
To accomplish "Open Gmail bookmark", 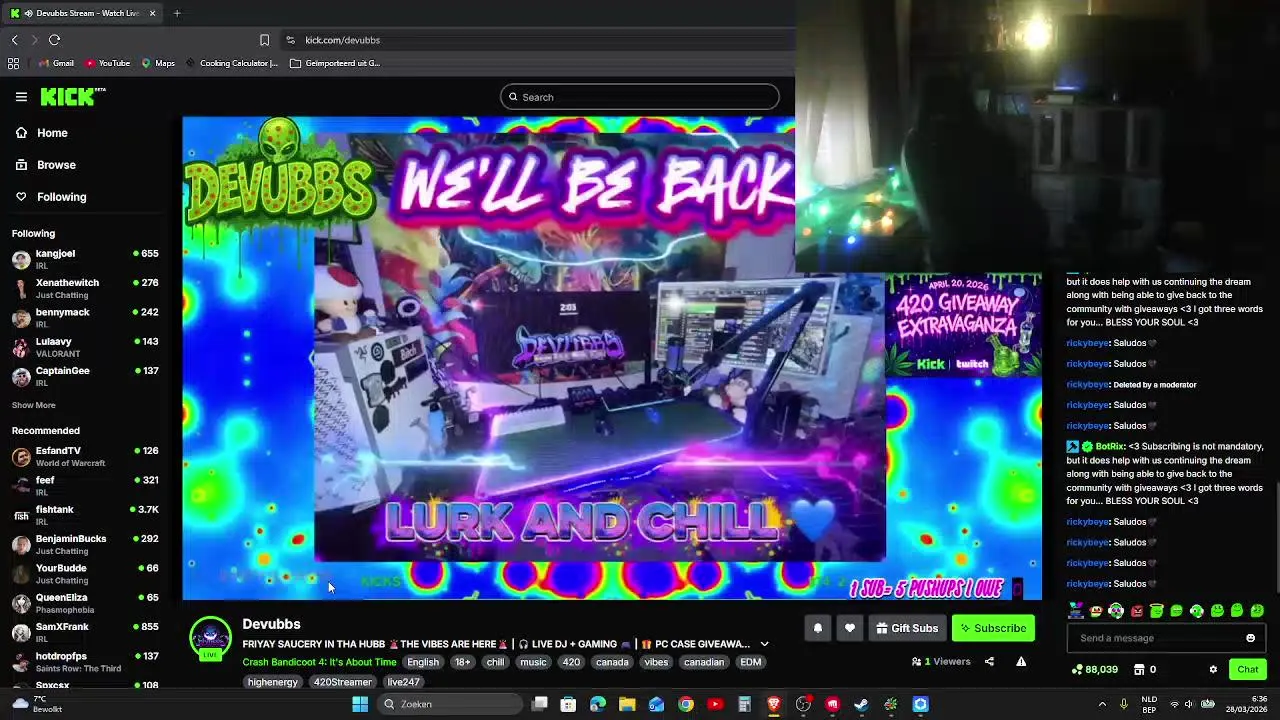I will tap(55, 63).
